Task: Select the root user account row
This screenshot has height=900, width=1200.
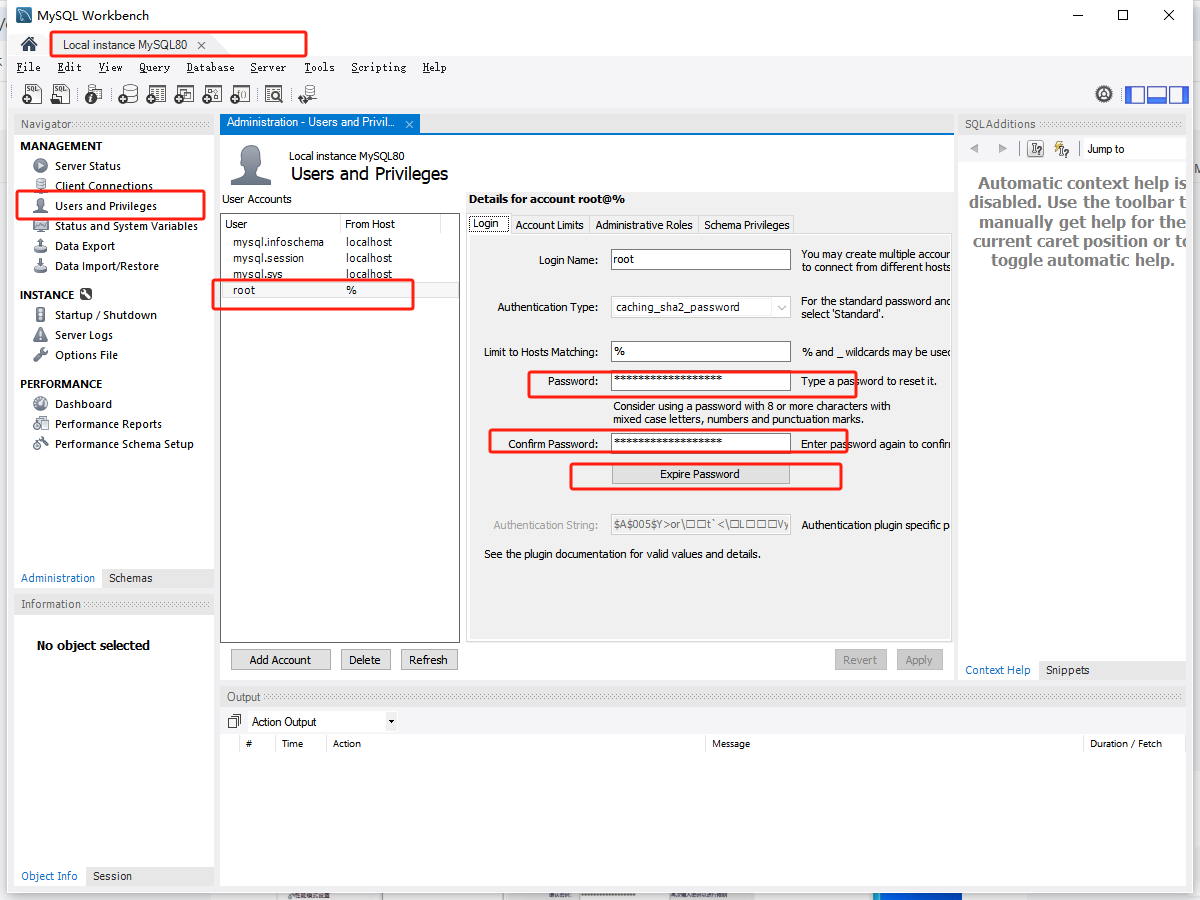Action: click(x=340, y=290)
